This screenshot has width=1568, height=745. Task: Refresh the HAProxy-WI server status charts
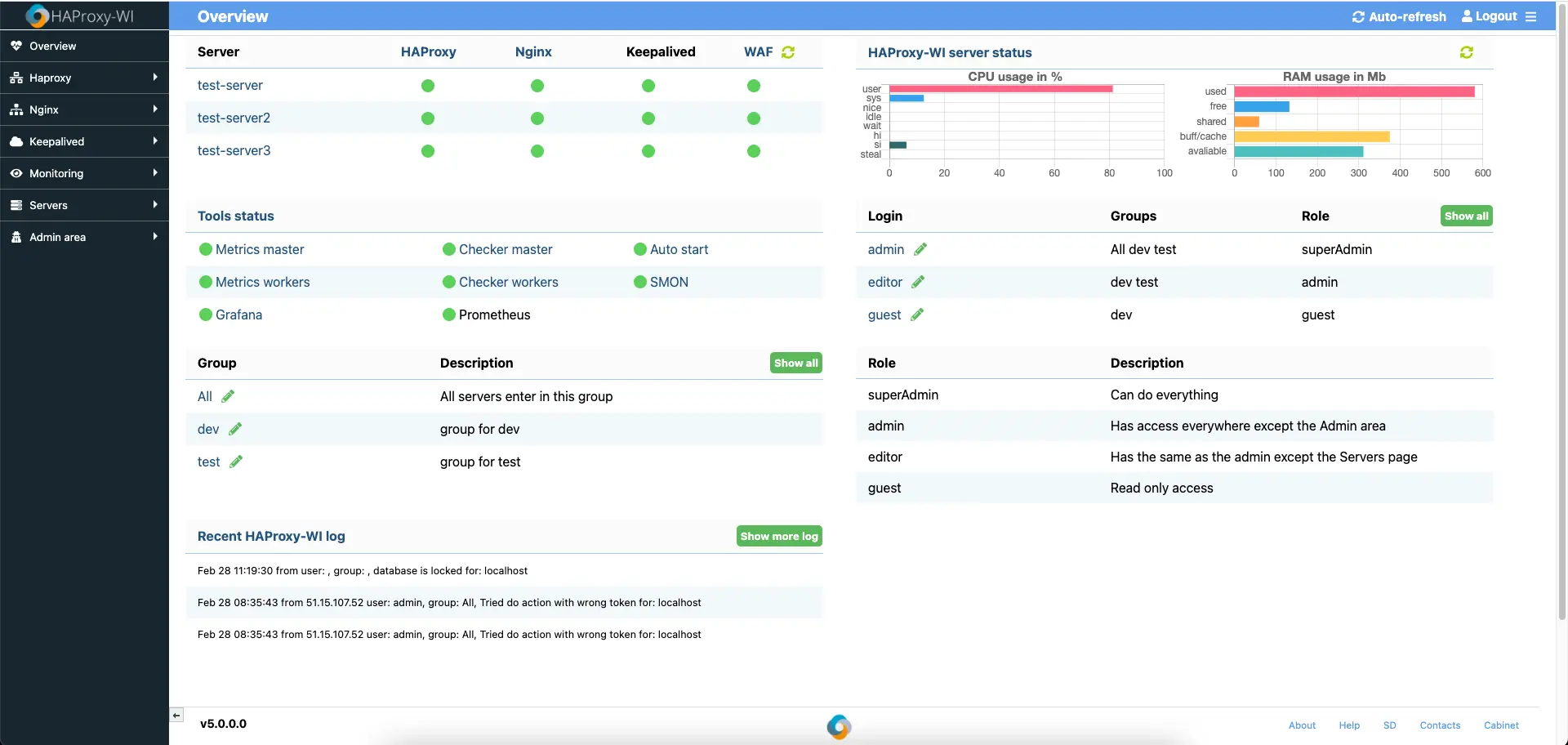click(x=1467, y=52)
